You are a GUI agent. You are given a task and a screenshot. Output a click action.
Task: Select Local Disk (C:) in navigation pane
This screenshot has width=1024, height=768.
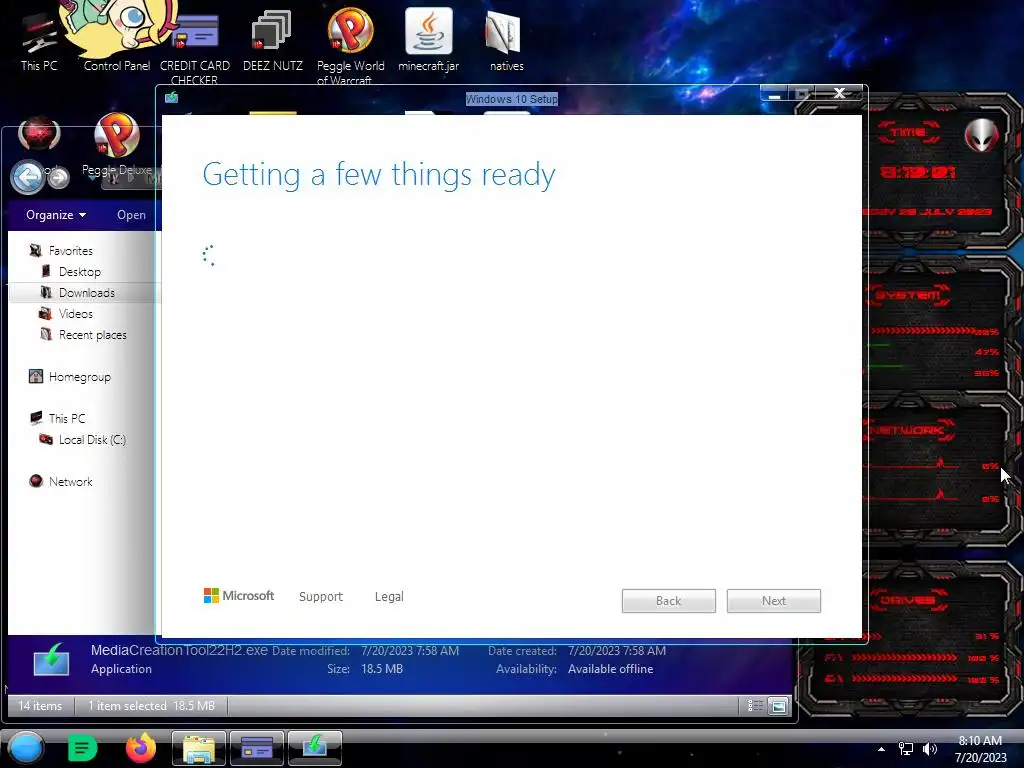click(x=92, y=440)
